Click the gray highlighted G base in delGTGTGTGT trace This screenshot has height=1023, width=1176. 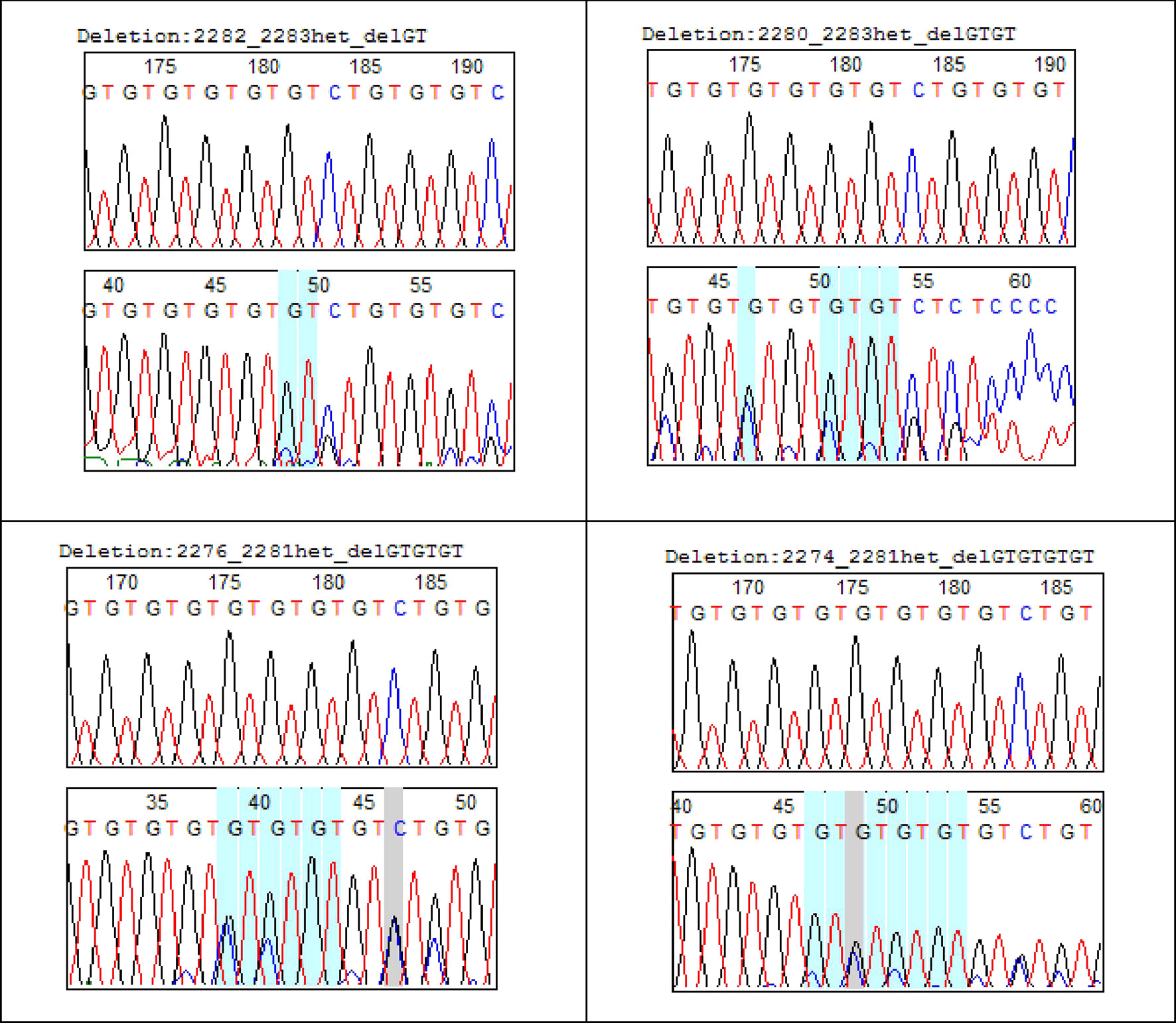(862, 833)
